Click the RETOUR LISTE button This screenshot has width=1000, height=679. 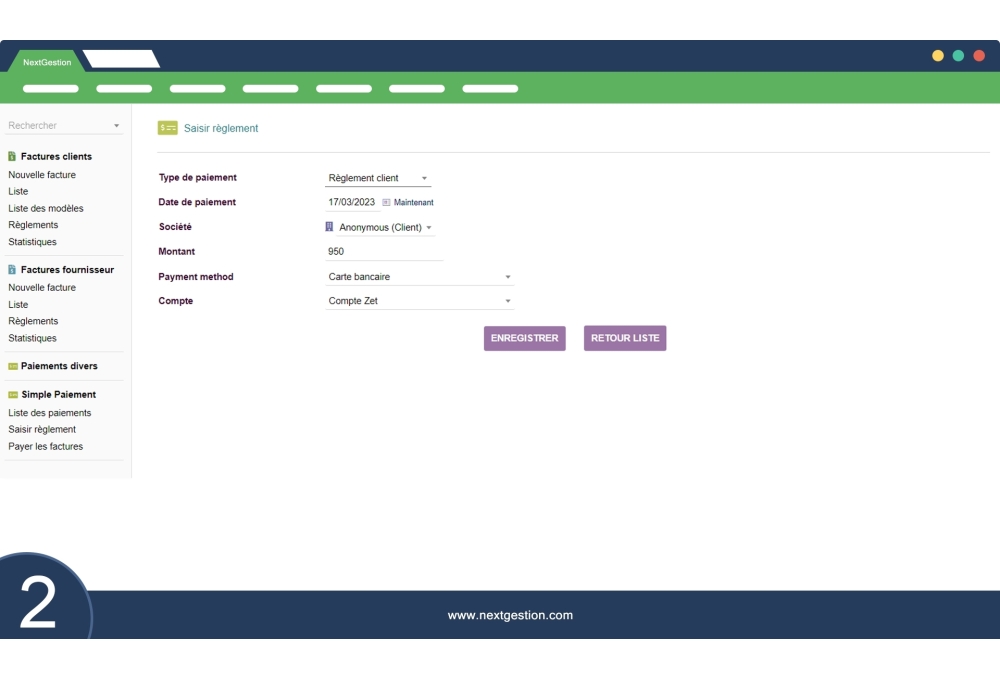pyautogui.click(x=625, y=338)
